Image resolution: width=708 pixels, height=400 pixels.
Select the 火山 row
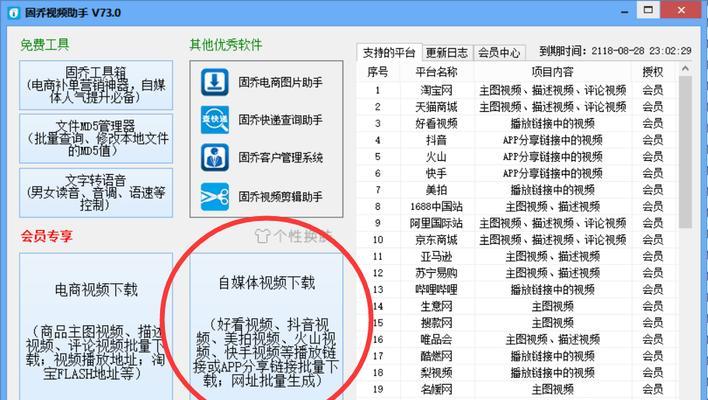[517, 157]
